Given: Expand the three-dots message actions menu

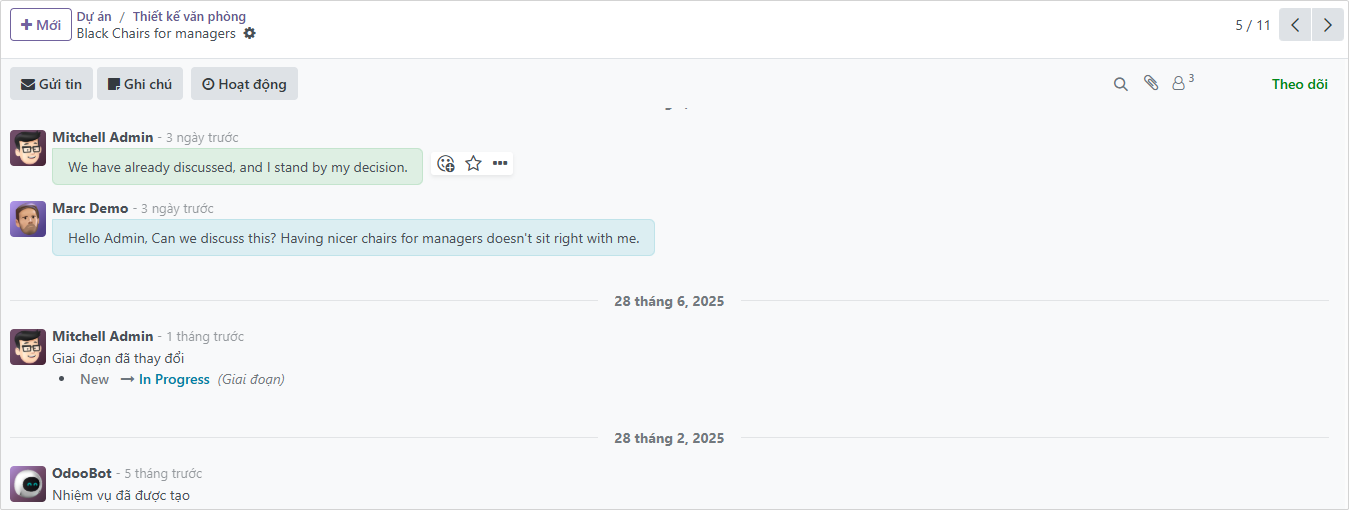Looking at the screenshot, I should (x=500, y=163).
